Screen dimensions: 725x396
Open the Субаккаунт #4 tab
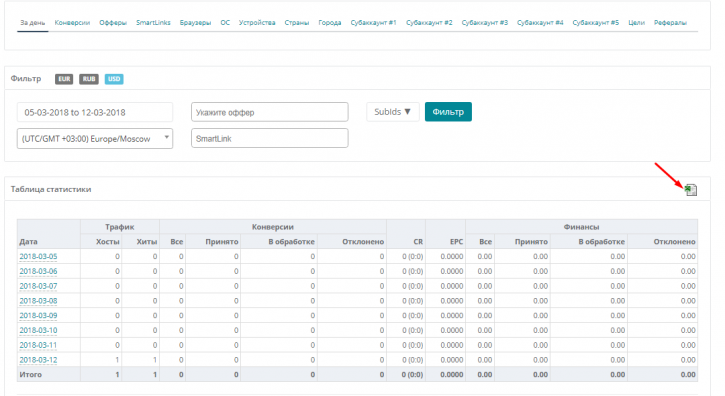[x=540, y=23]
